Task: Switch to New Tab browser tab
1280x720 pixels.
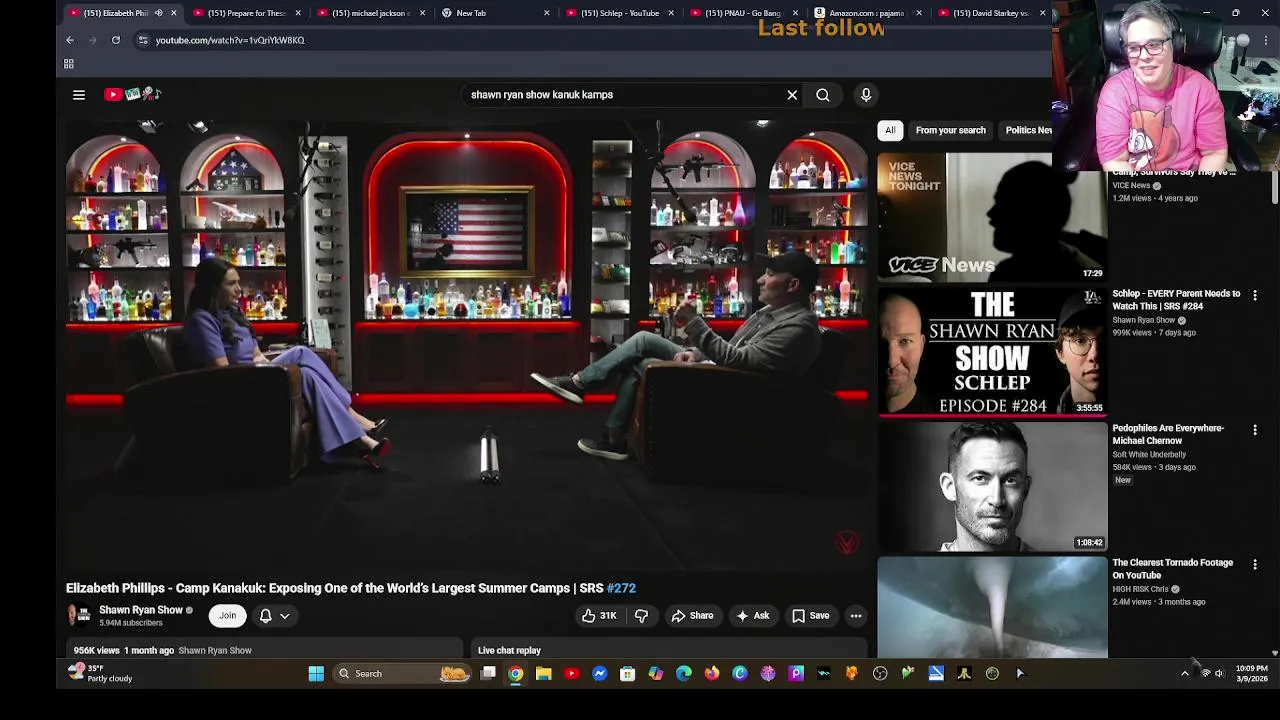Action: (x=494, y=13)
